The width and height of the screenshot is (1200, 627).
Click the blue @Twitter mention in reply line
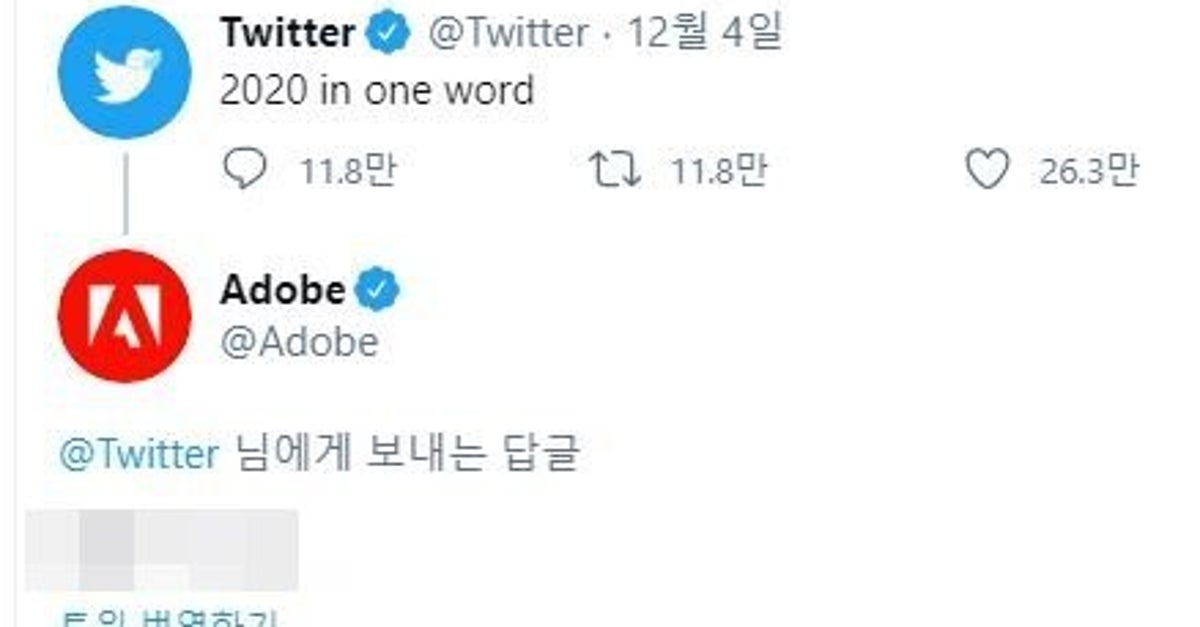(138, 455)
